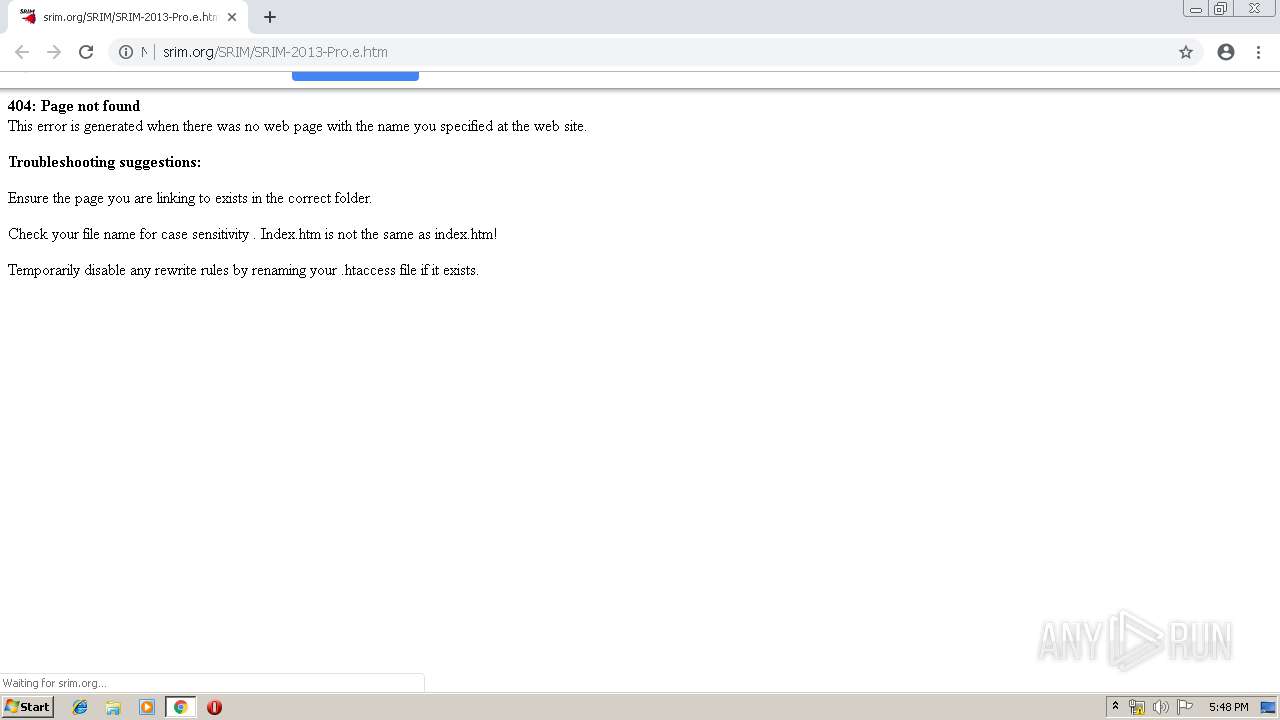The width and height of the screenshot is (1280, 720).
Task: Click the 5:48 PM system clock
Action: point(1228,707)
